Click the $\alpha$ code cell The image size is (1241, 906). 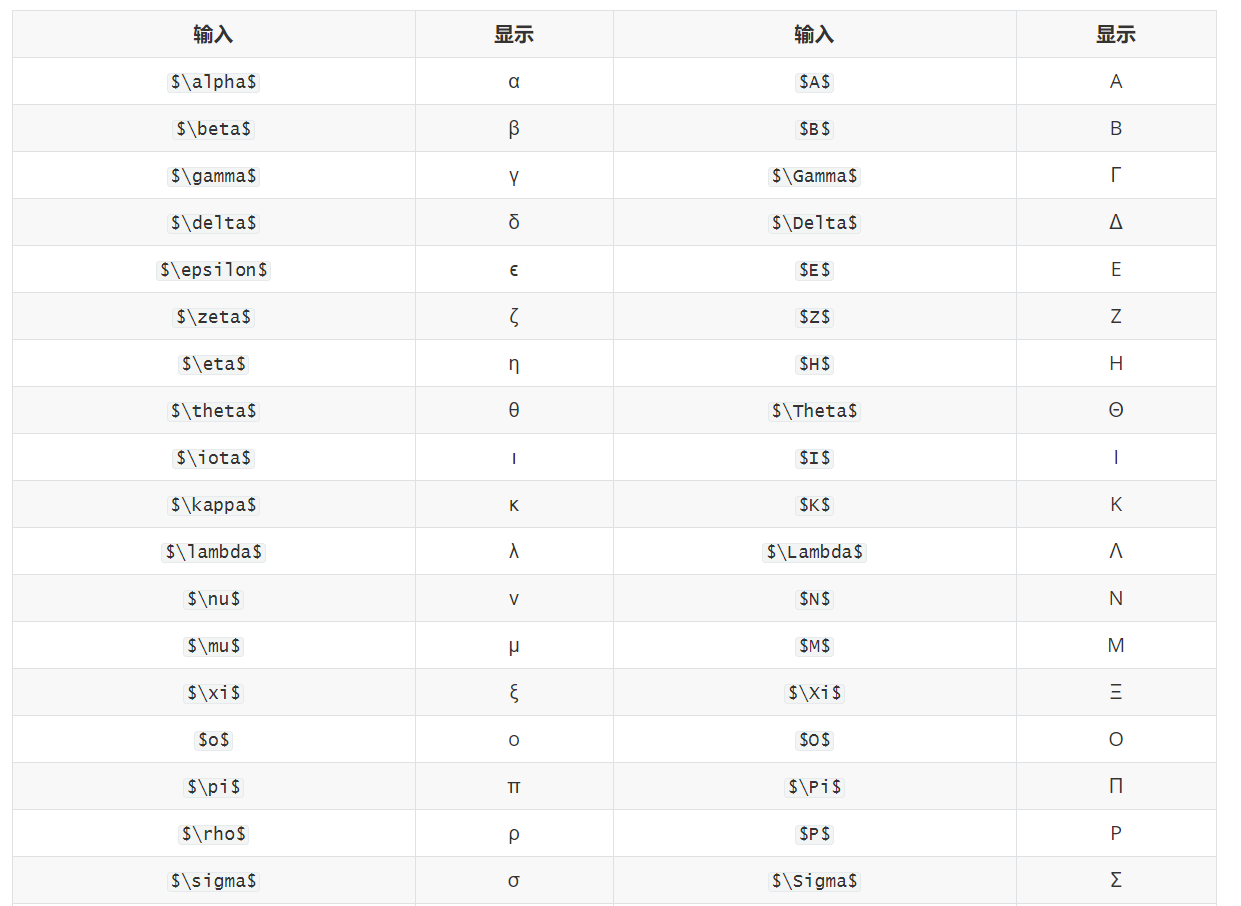click(x=214, y=82)
